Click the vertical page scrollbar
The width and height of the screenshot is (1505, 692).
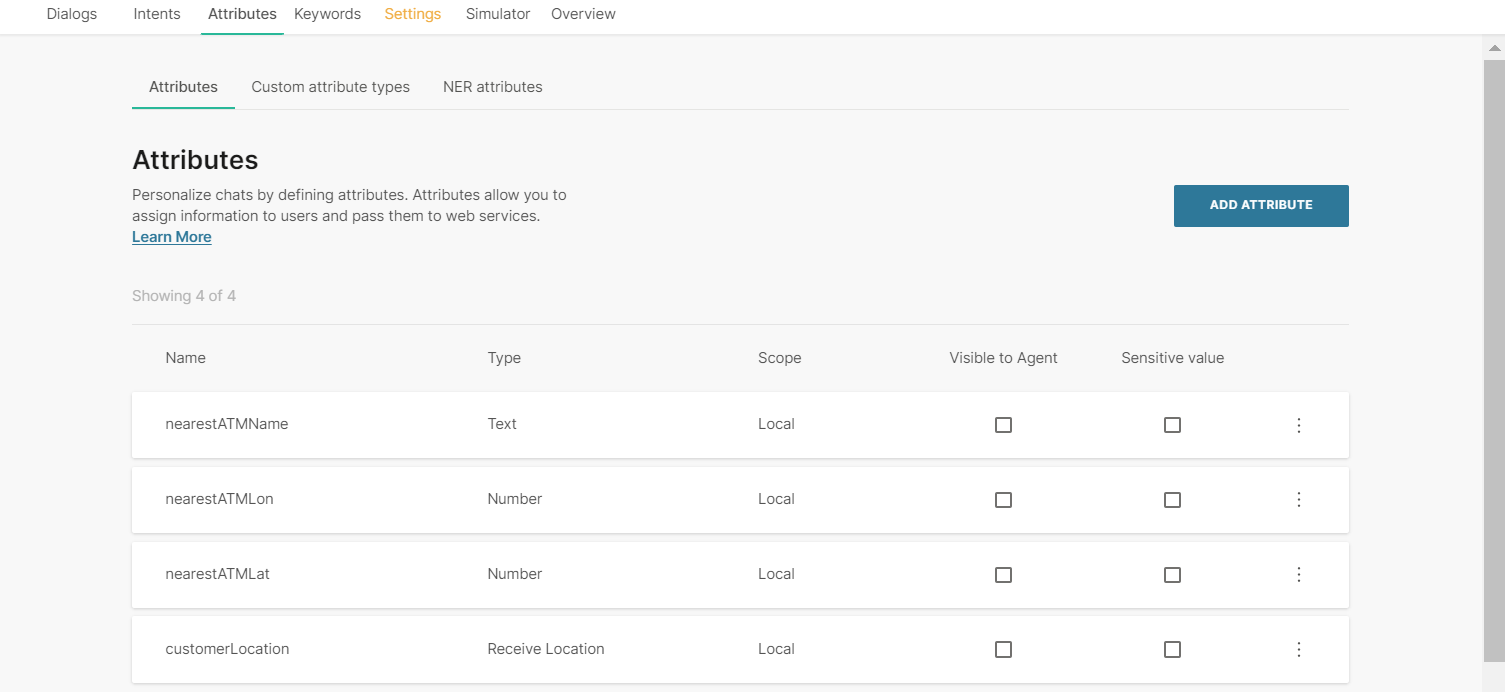tap(1493, 350)
